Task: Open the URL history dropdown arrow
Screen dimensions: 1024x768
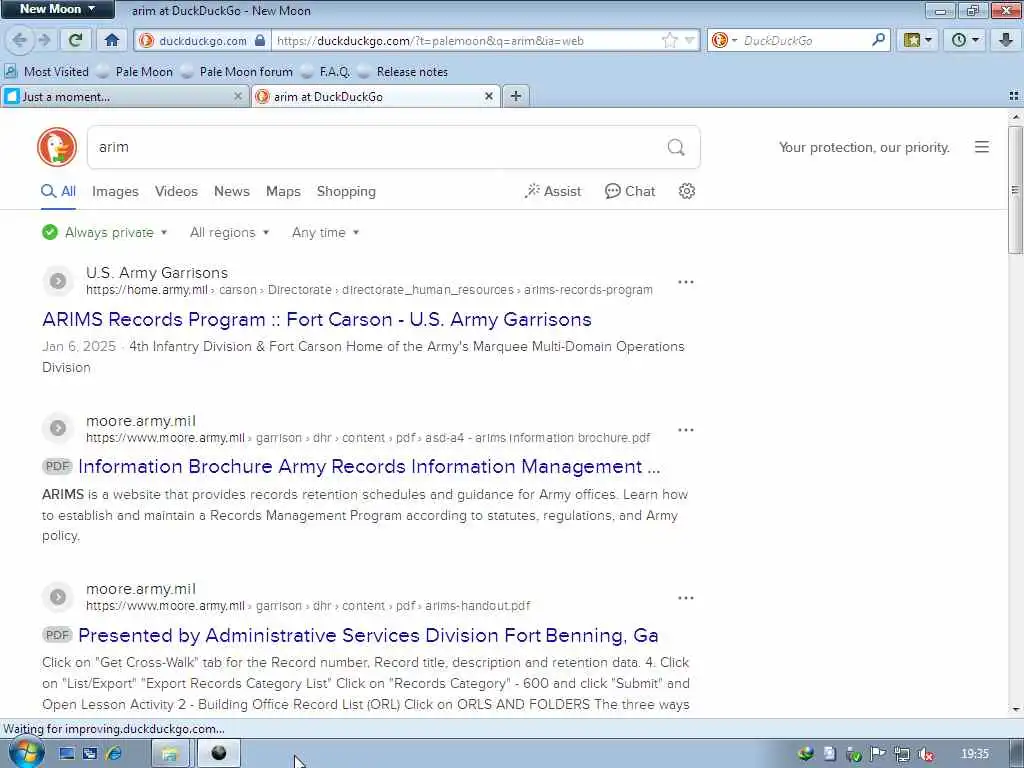Action: click(x=690, y=40)
